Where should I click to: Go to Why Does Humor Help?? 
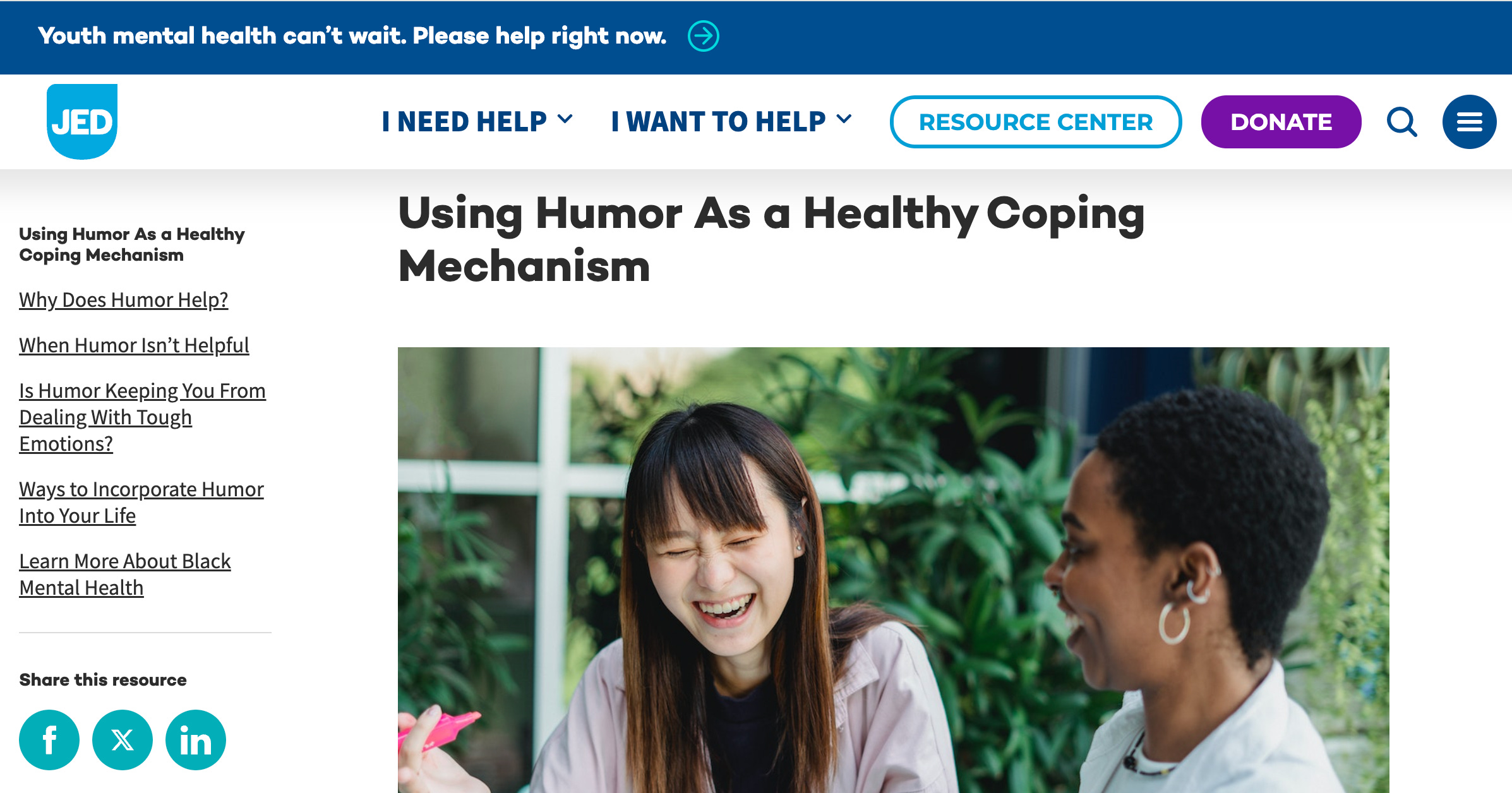(123, 300)
